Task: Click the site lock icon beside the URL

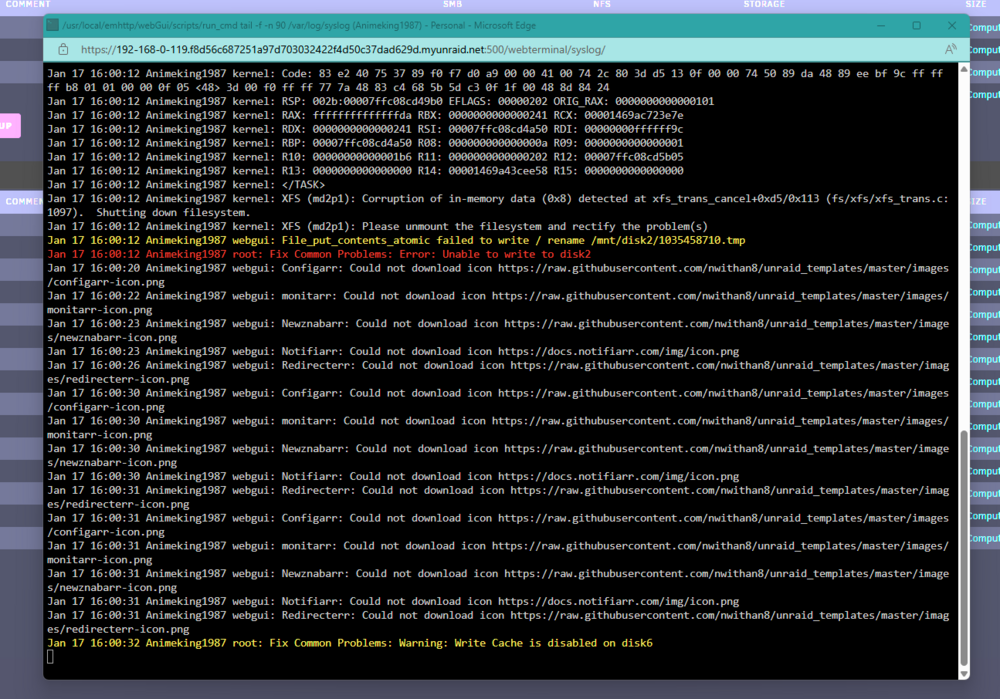Action: pyautogui.click(x=63, y=49)
